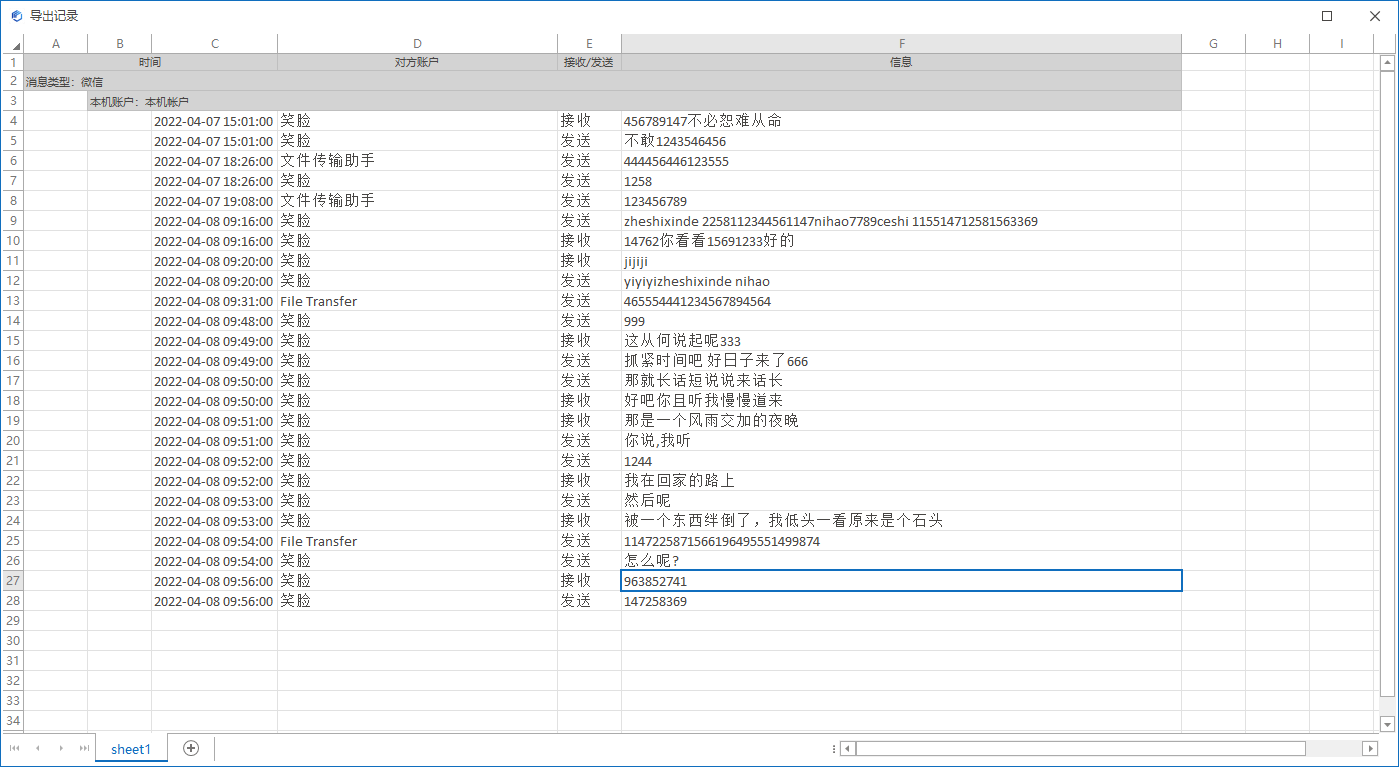Select cell 46555444123456789​4564

pyautogui.click(x=902, y=301)
